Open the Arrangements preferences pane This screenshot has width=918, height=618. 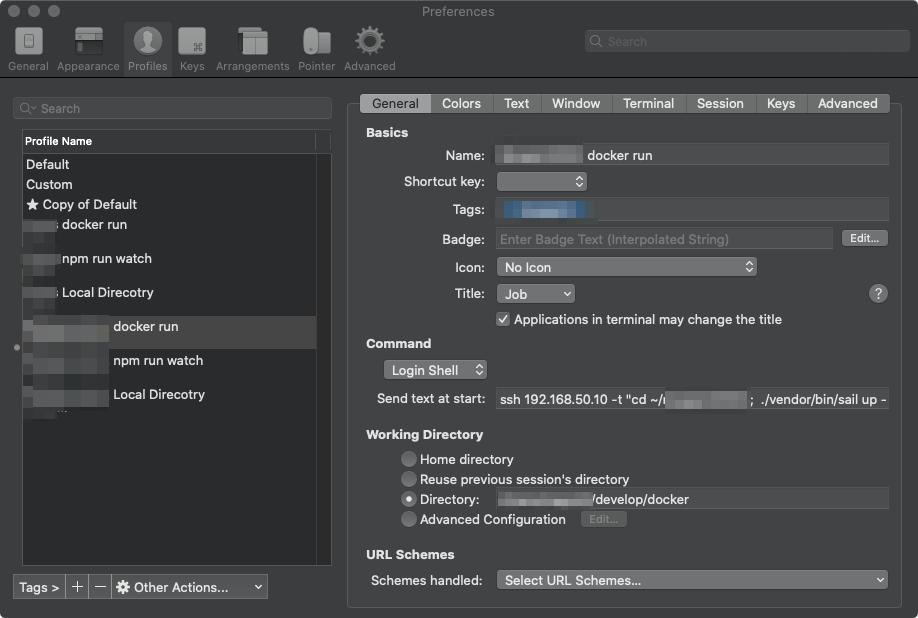tap(252, 44)
